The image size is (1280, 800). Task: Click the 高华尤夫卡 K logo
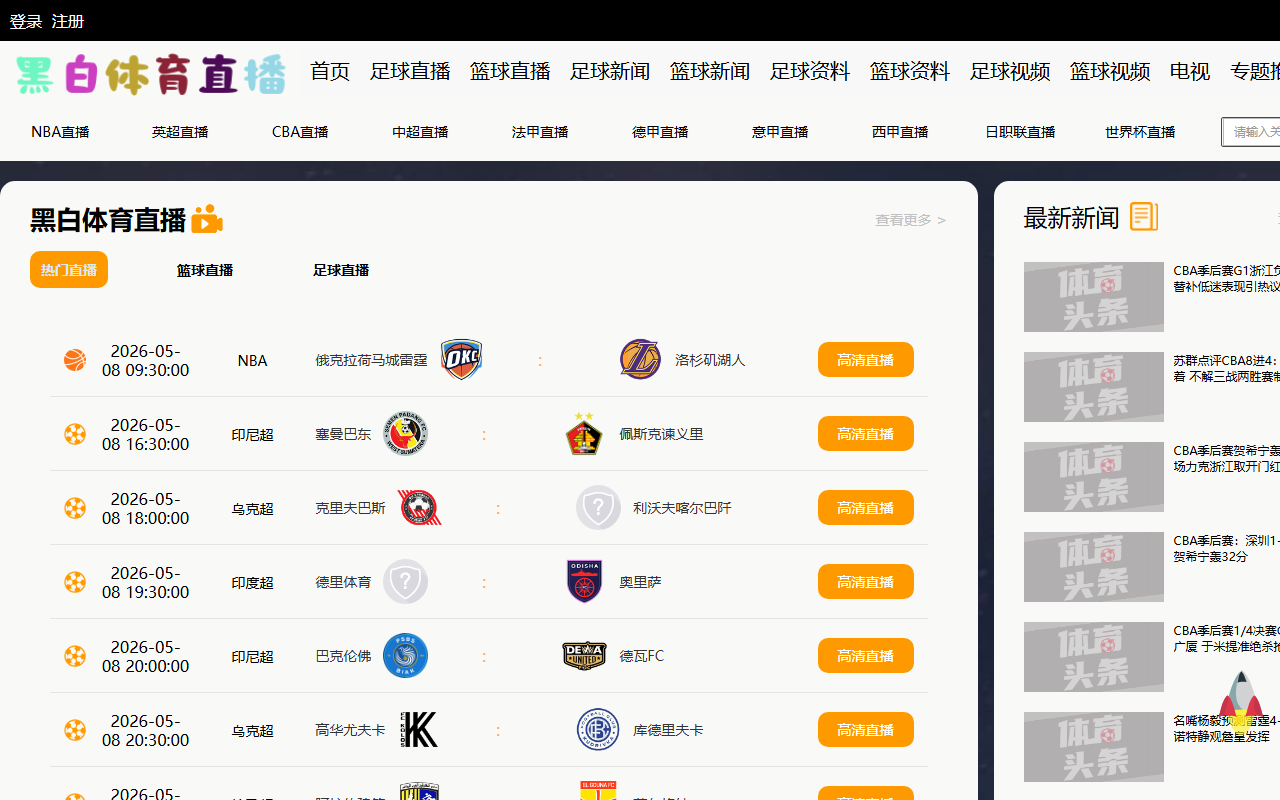coord(420,730)
